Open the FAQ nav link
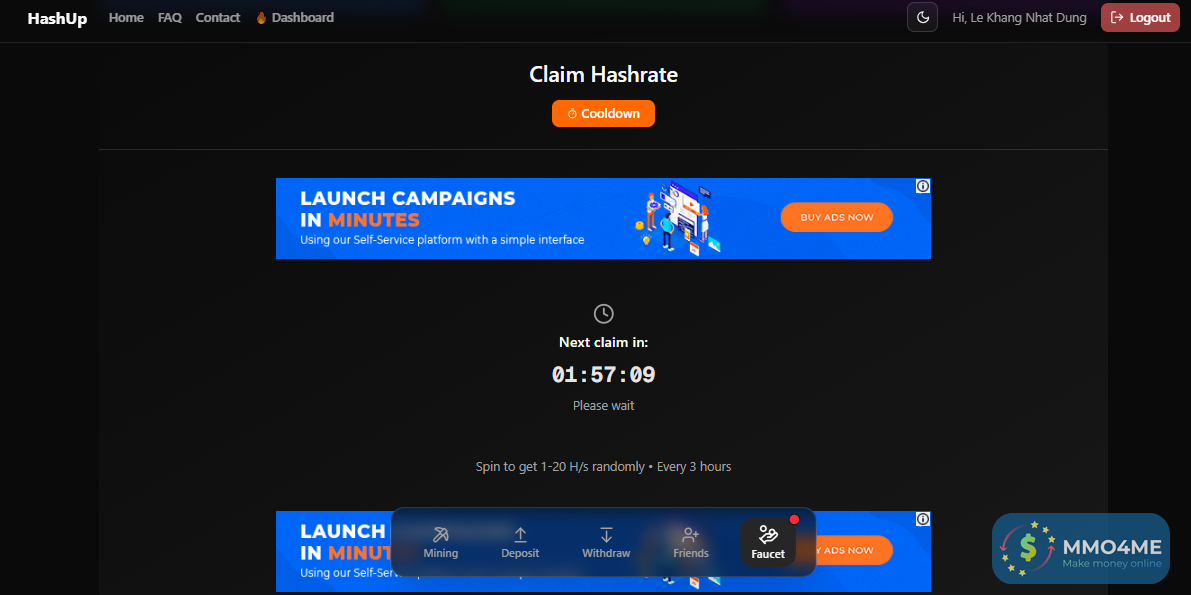 tap(170, 17)
